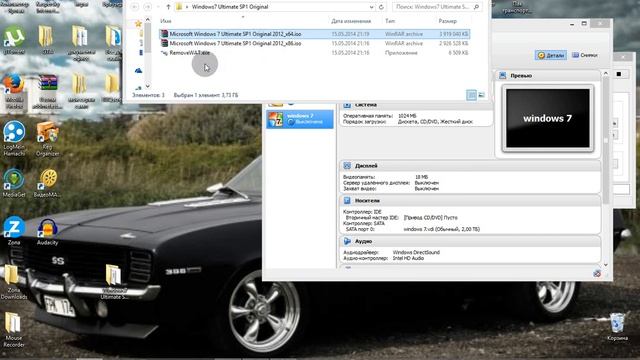Viewport: 640px width, 360px height.
Task: Click the Аудио section header
Action: (x=470, y=241)
